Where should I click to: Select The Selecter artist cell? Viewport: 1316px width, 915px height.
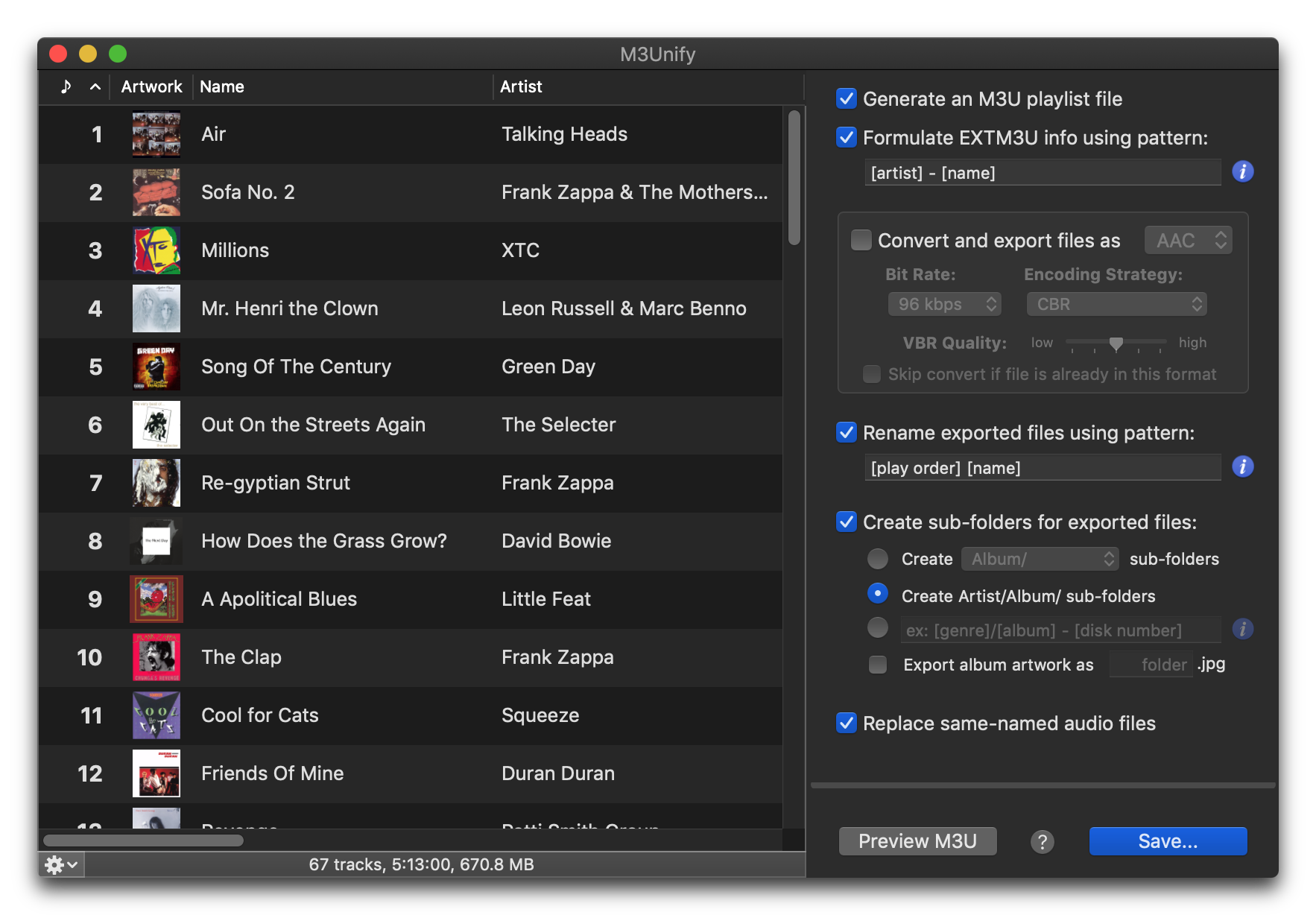coord(558,425)
